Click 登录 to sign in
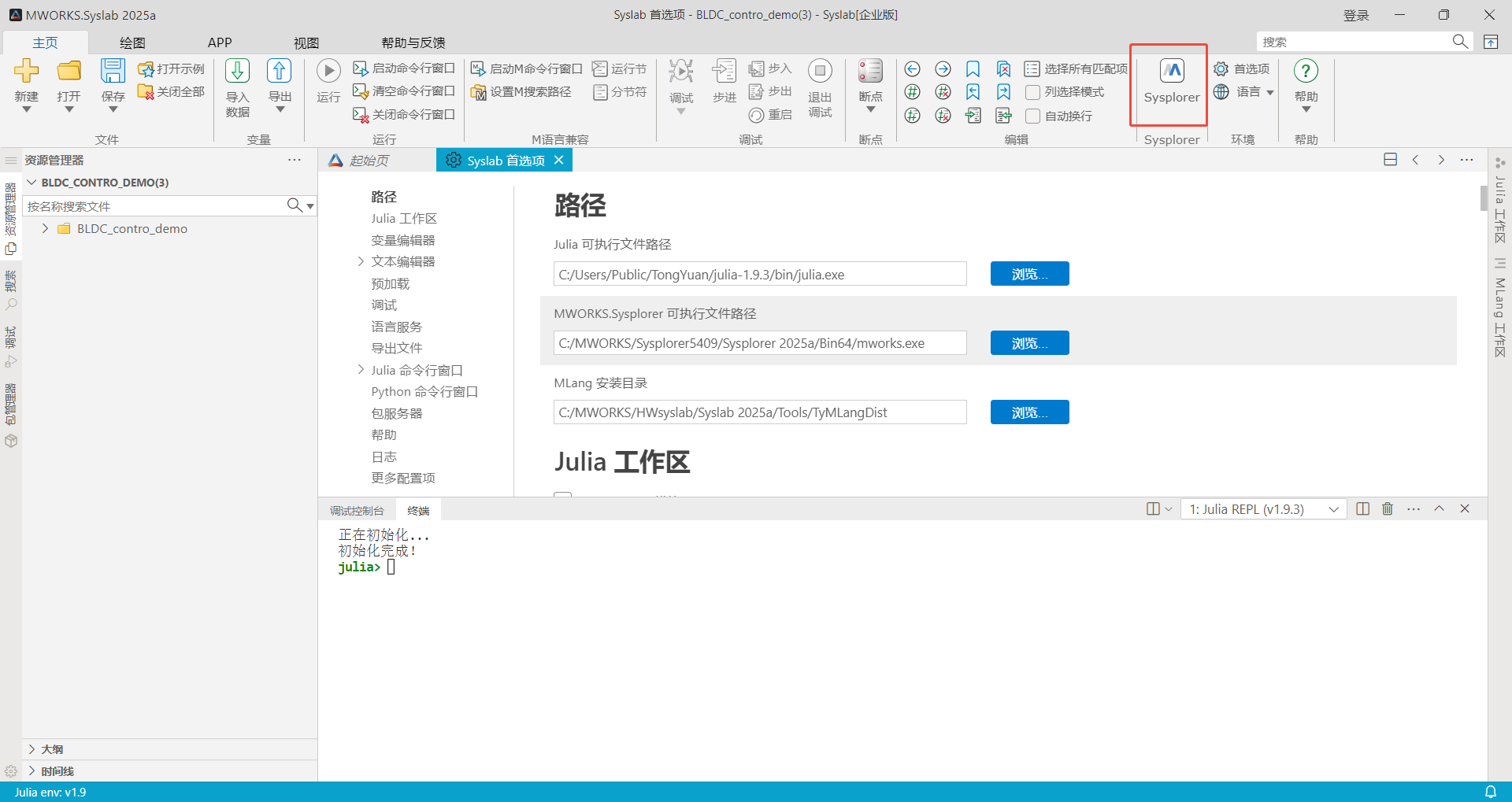1512x802 pixels. point(1356,15)
